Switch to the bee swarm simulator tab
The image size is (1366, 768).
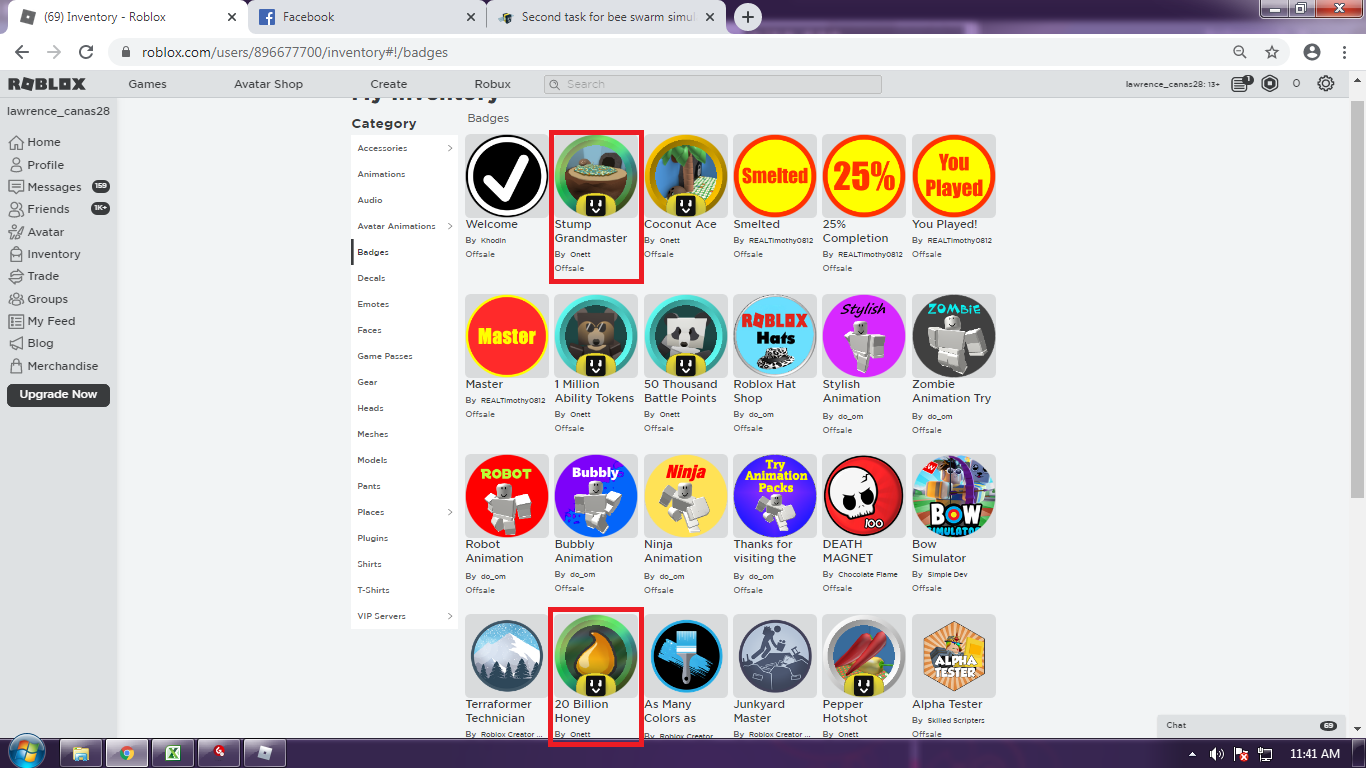607,17
